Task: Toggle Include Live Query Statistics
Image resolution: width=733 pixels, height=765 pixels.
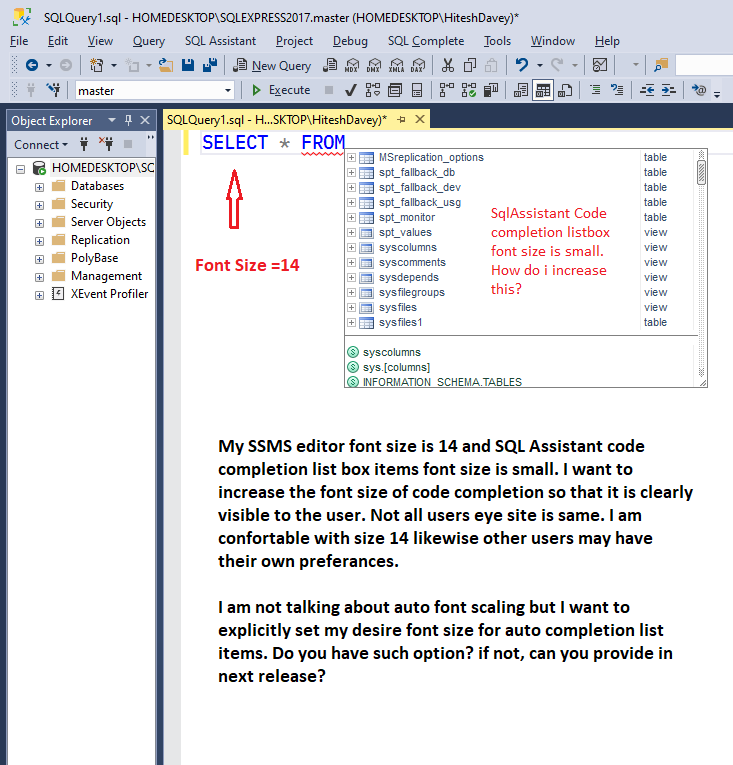Action: click(x=469, y=90)
